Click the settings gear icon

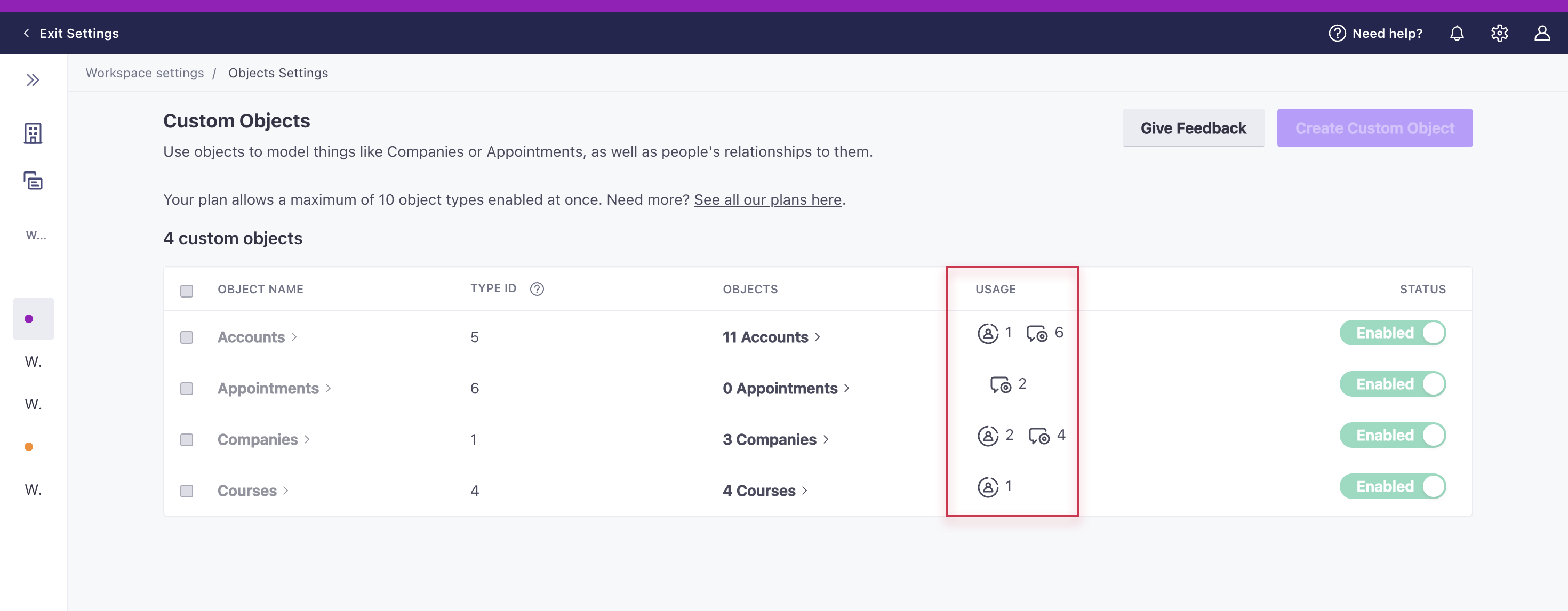(1500, 33)
